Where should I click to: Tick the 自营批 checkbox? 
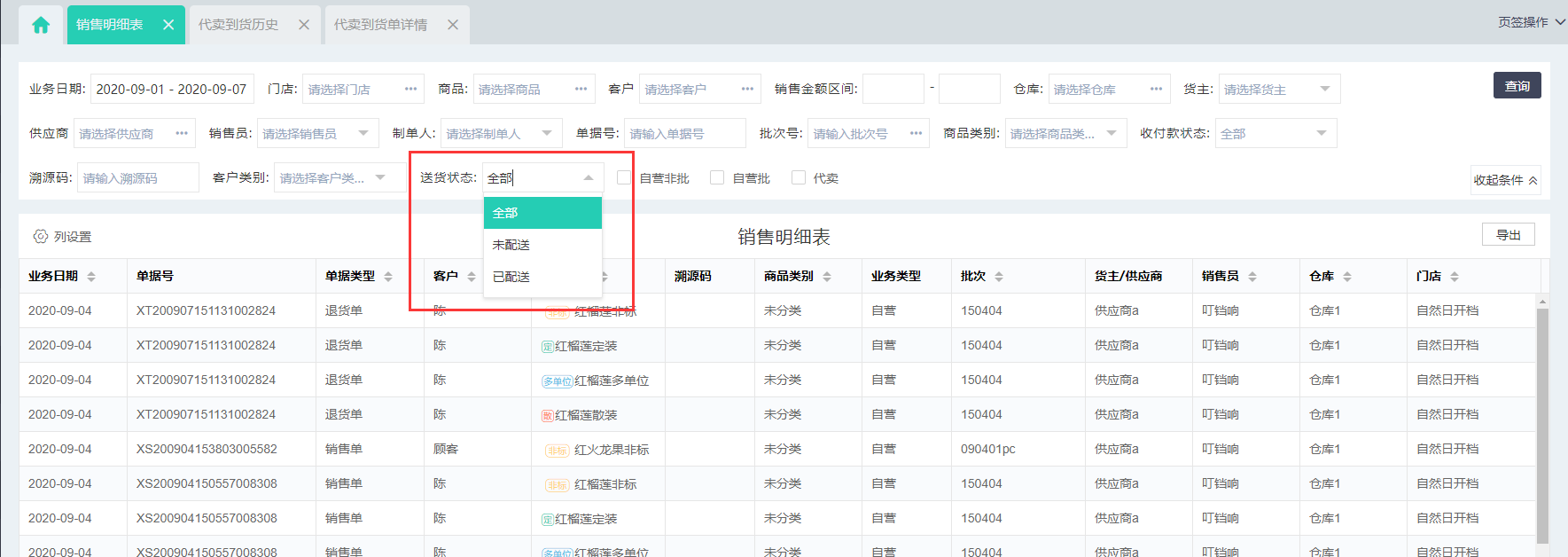[x=717, y=177]
